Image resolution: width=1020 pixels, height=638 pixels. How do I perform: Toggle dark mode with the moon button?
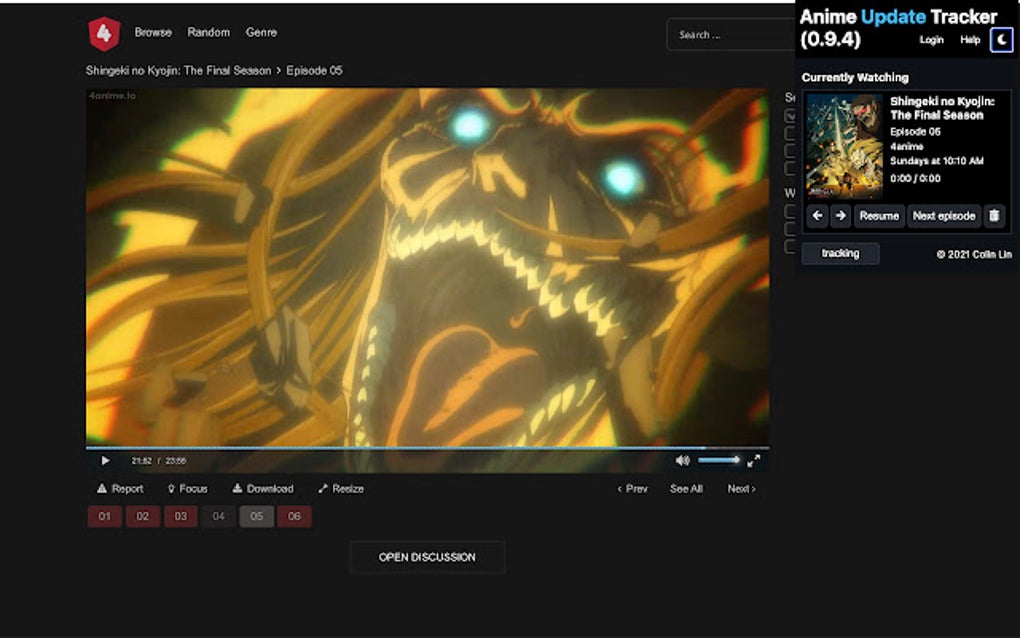pyautogui.click(x=1001, y=40)
